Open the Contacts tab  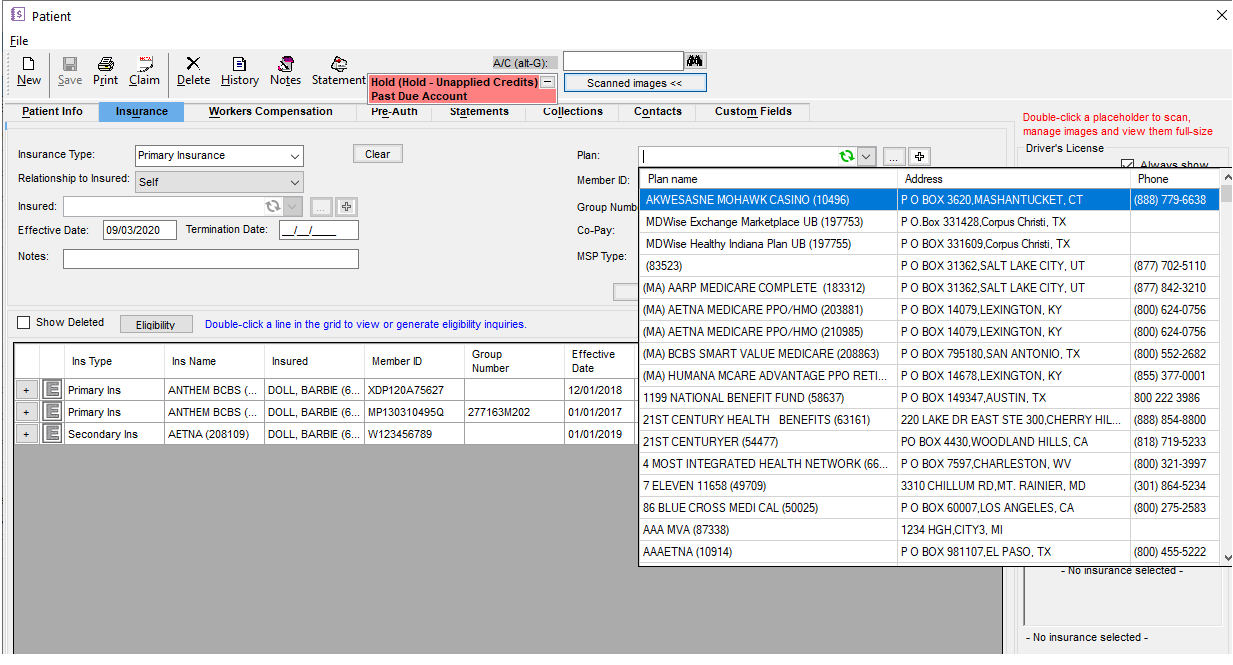pos(658,112)
